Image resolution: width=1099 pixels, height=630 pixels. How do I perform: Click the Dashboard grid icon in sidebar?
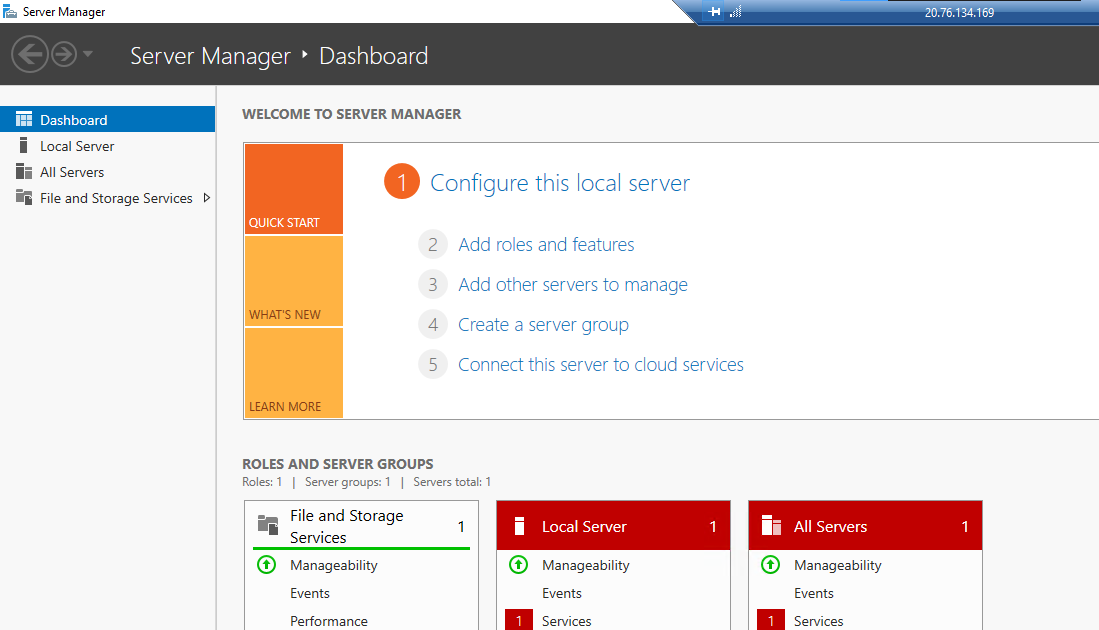coord(24,119)
